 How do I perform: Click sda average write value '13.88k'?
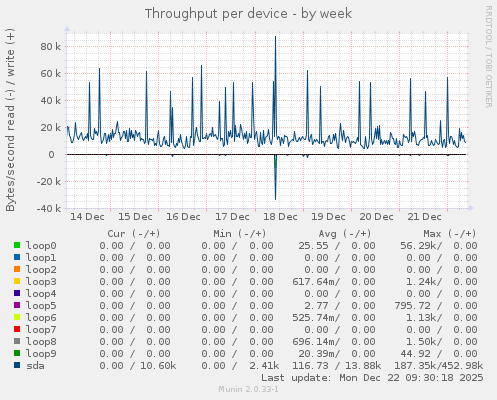(363, 366)
